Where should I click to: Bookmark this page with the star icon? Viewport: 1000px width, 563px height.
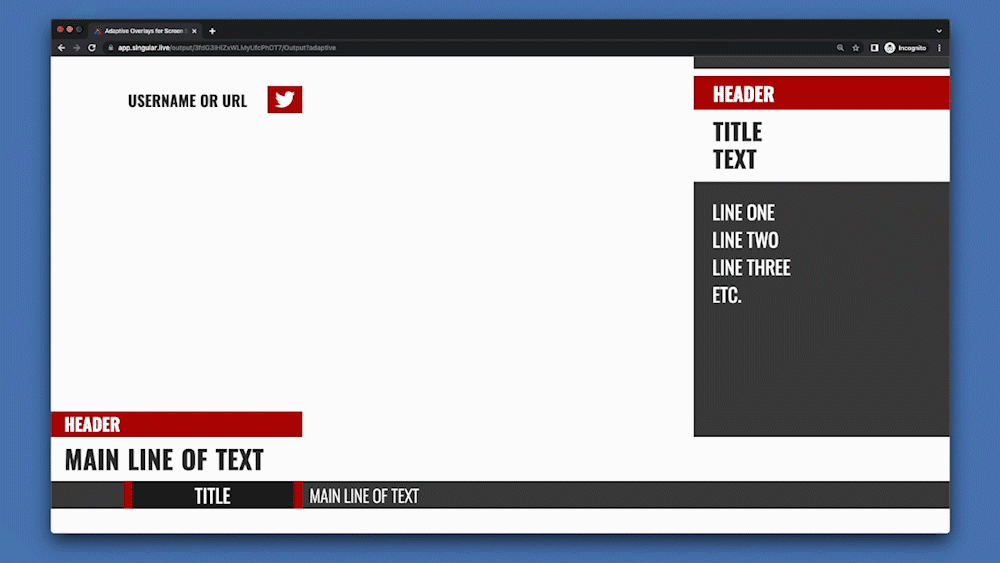click(x=856, y=48)
